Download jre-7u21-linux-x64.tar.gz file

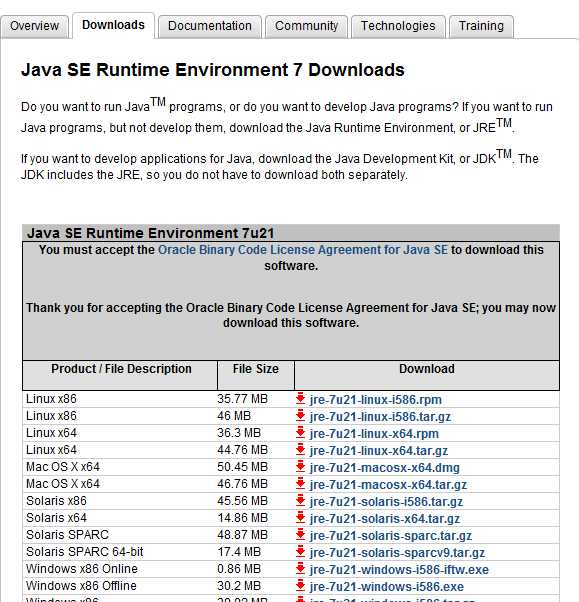379,450
